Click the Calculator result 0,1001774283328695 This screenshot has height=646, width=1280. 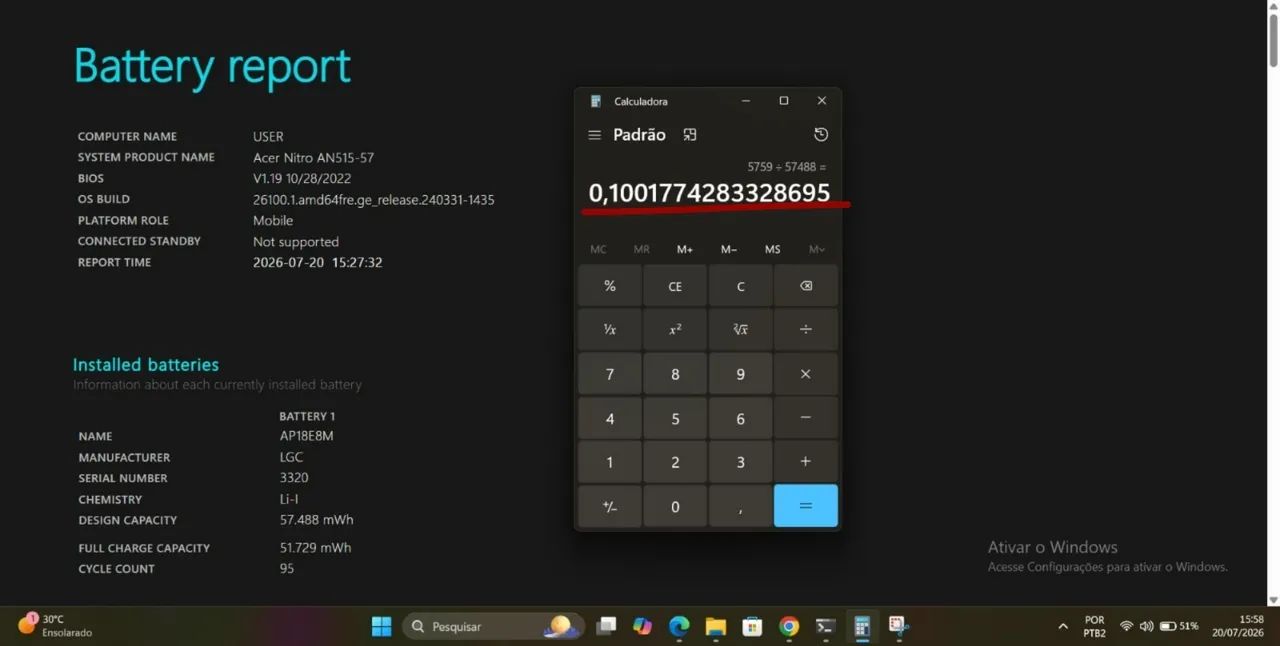[709, 192]
